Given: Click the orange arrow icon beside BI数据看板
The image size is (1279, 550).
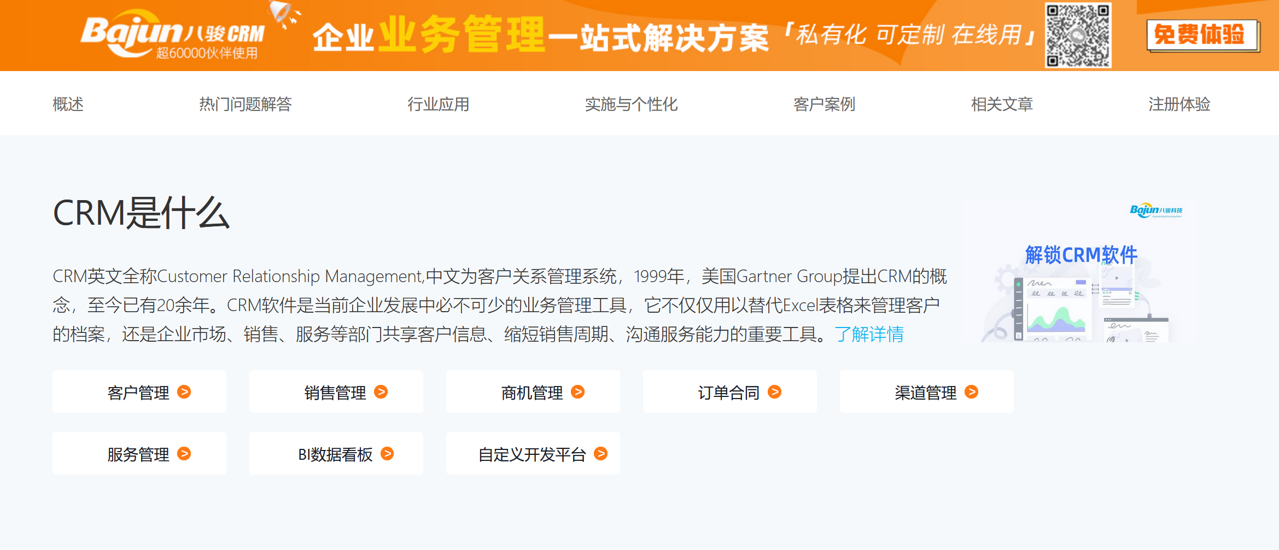Looking at the screenshot, I should [388, 454].
